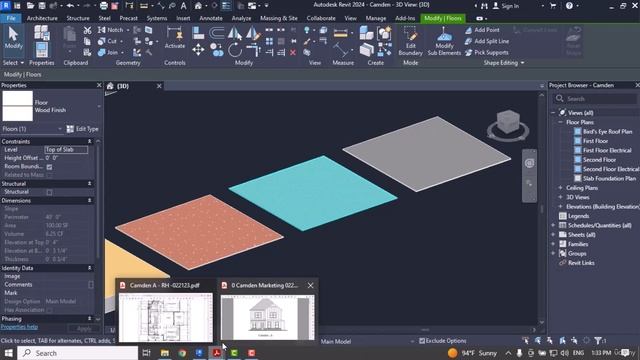The height and width of the screenshot is (360, 640).
Task: Click the red Delete X icon
Action: (x=293, y=53)
